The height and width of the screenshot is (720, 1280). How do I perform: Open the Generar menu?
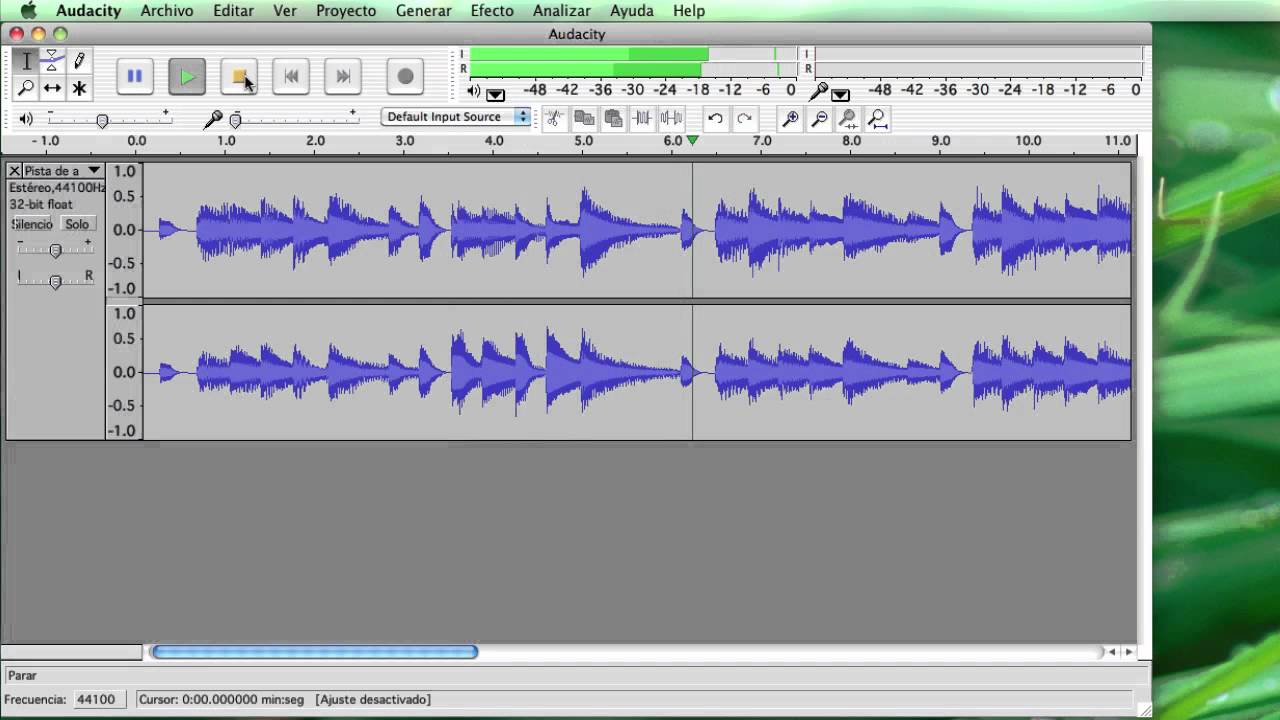(424, 11)
